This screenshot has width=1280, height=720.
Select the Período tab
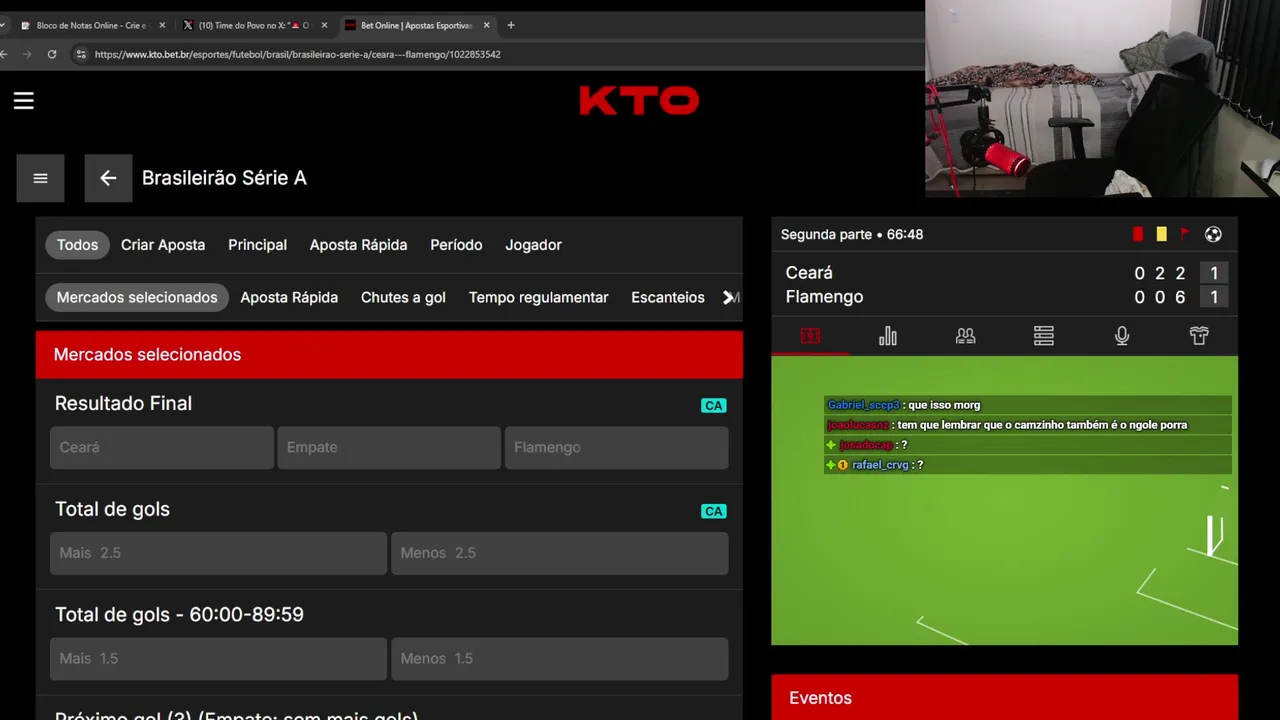[x=456, y=245]
